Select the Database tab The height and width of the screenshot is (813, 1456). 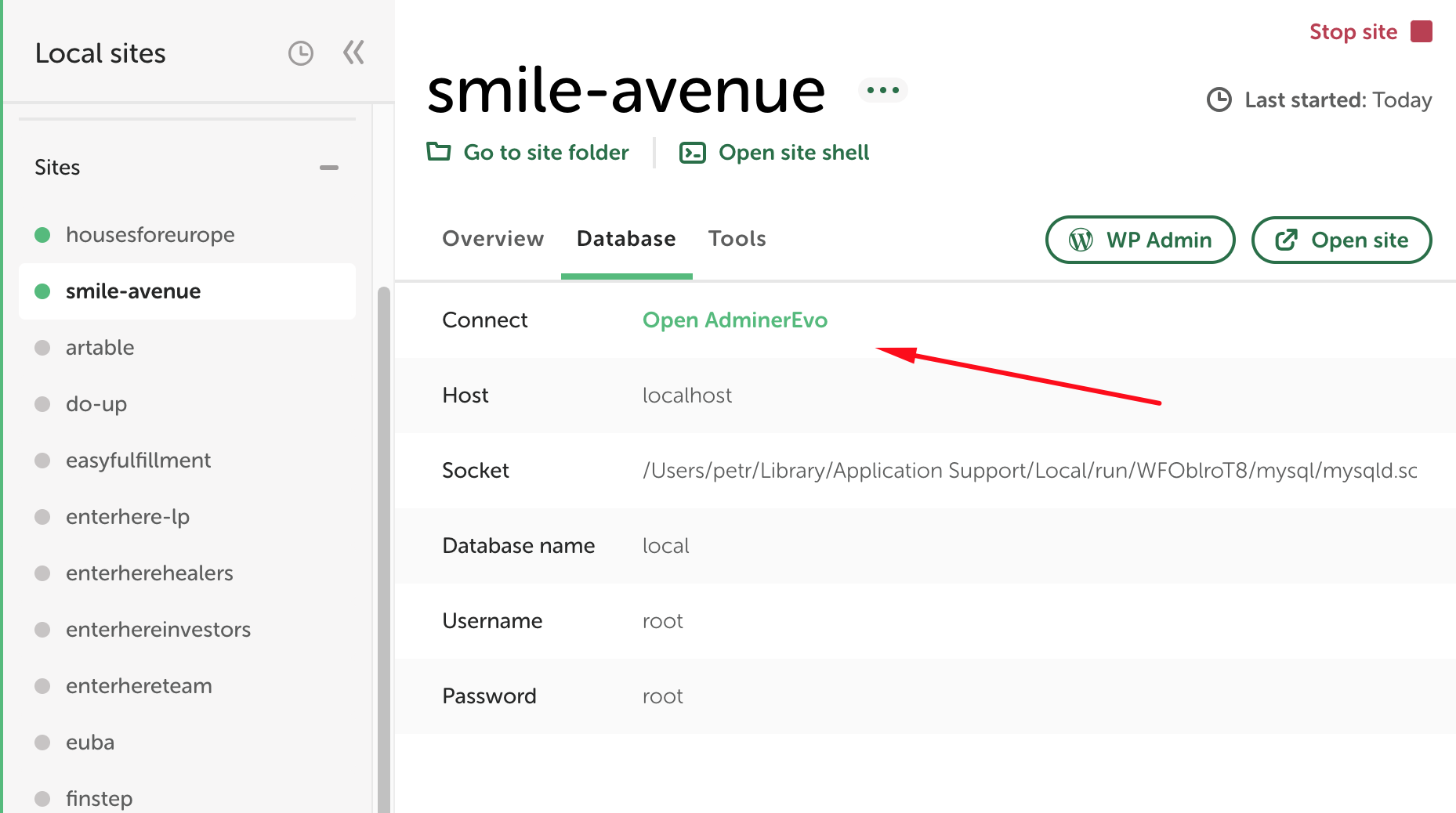tap(626, 239)
